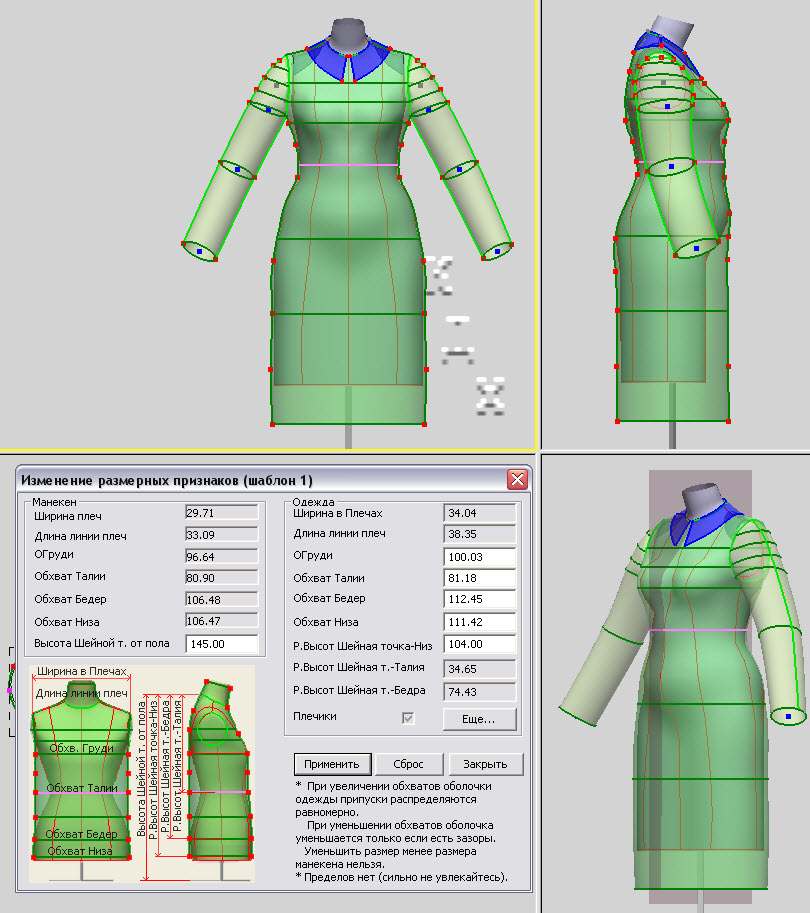Select Р.Высот Шейная т.-Талия field 34.65
The image size is (810, 913).
tap(479, 669)
